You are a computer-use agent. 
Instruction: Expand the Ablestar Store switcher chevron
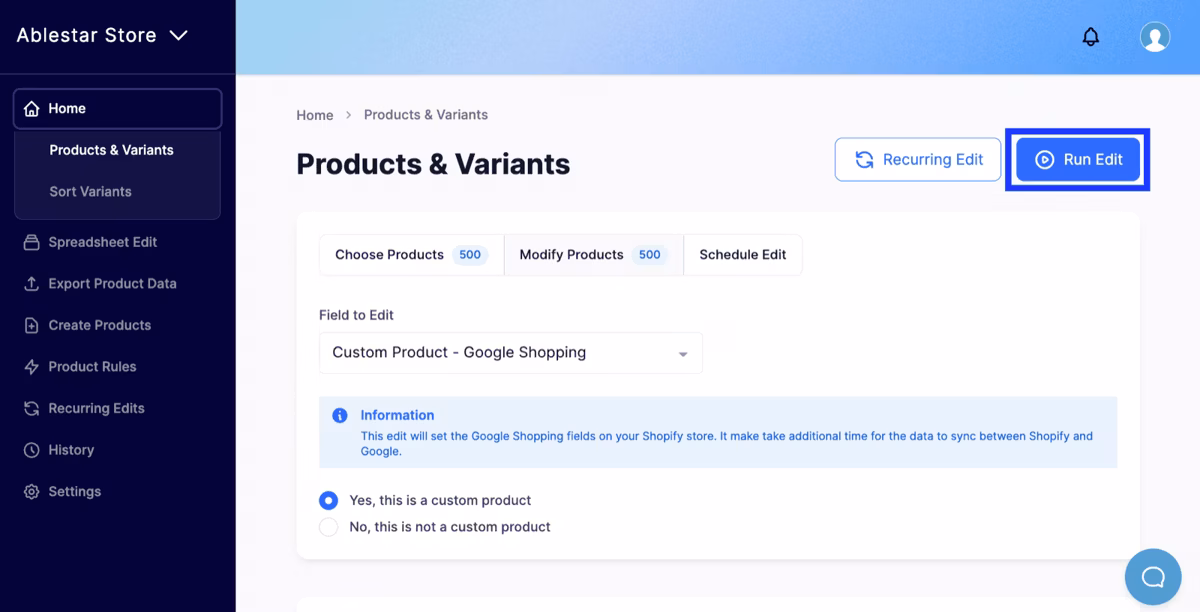178,36
